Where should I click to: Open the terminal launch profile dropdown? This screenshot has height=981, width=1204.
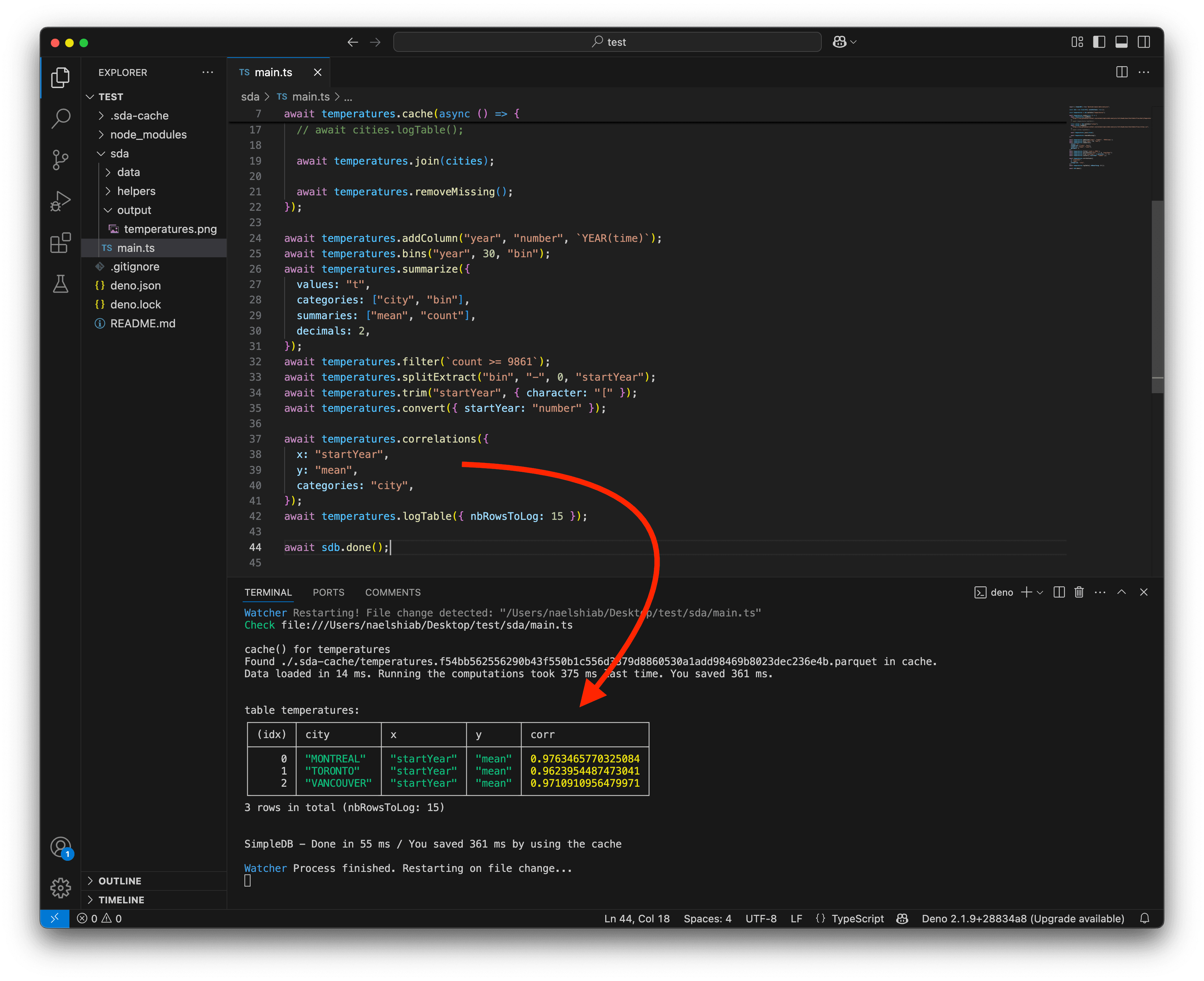[x=1040, y=592]
